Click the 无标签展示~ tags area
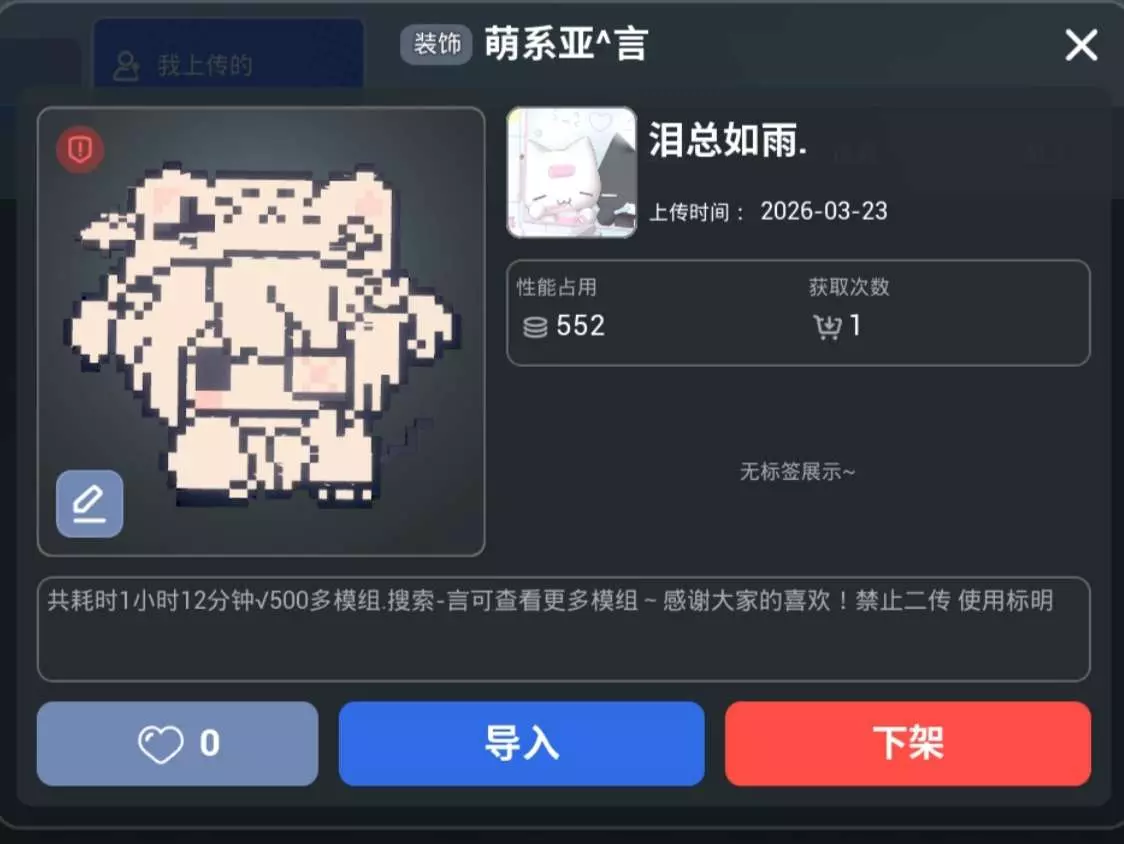The image size is (1124, 844). click(797, 472)
